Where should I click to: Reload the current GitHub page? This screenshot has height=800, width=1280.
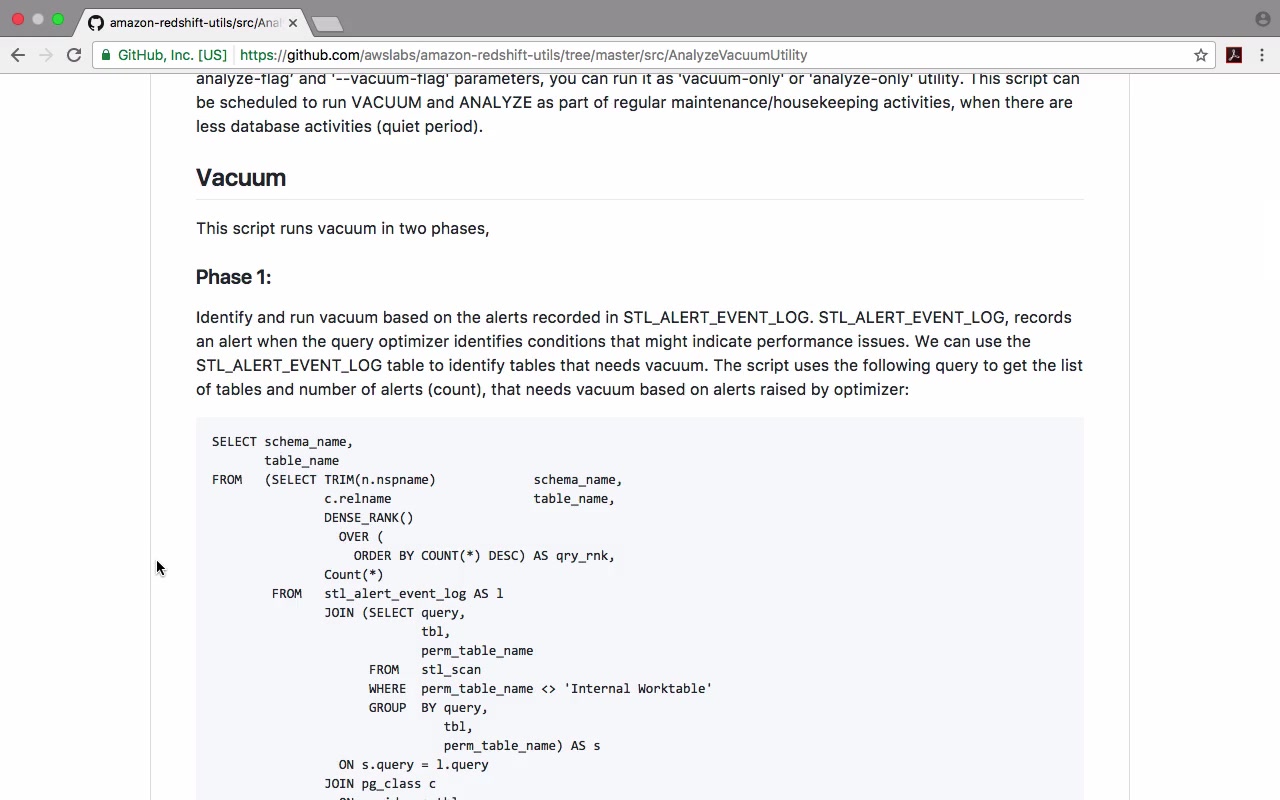click(x=74, y=55)
